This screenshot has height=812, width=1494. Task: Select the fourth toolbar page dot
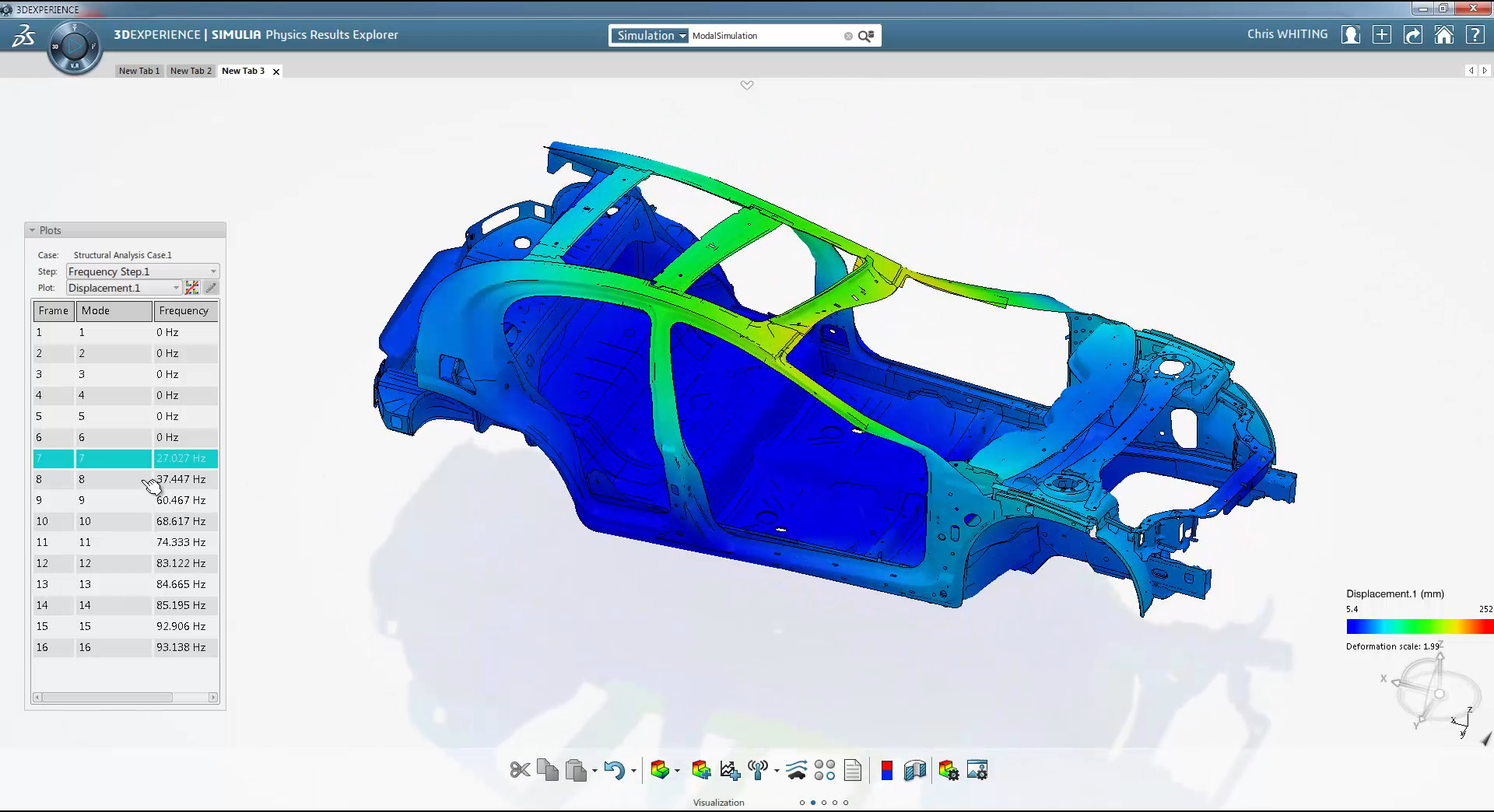pos(835,803)
